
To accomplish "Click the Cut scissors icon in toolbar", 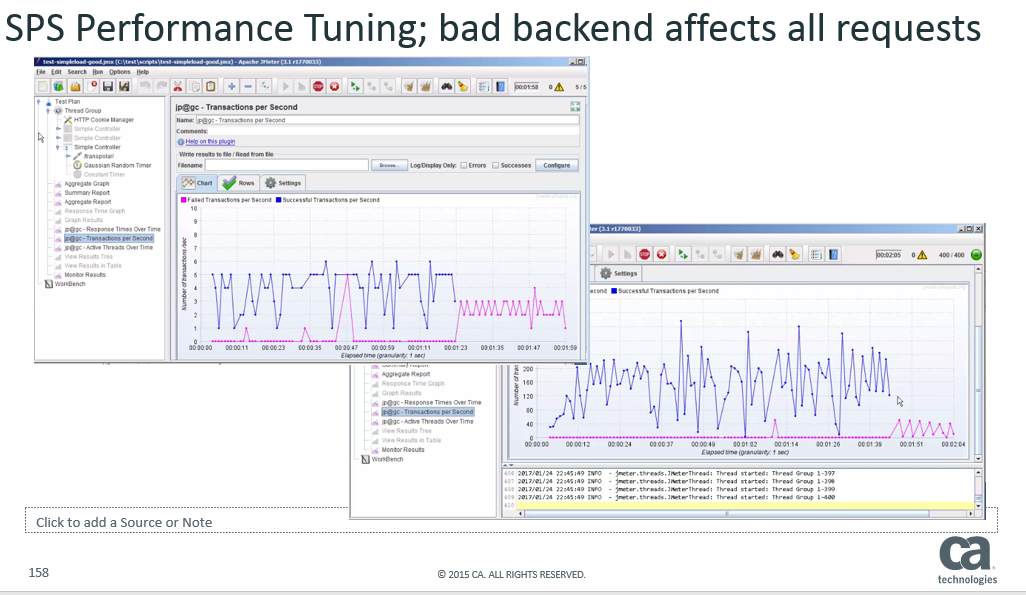I will [177, 87].
